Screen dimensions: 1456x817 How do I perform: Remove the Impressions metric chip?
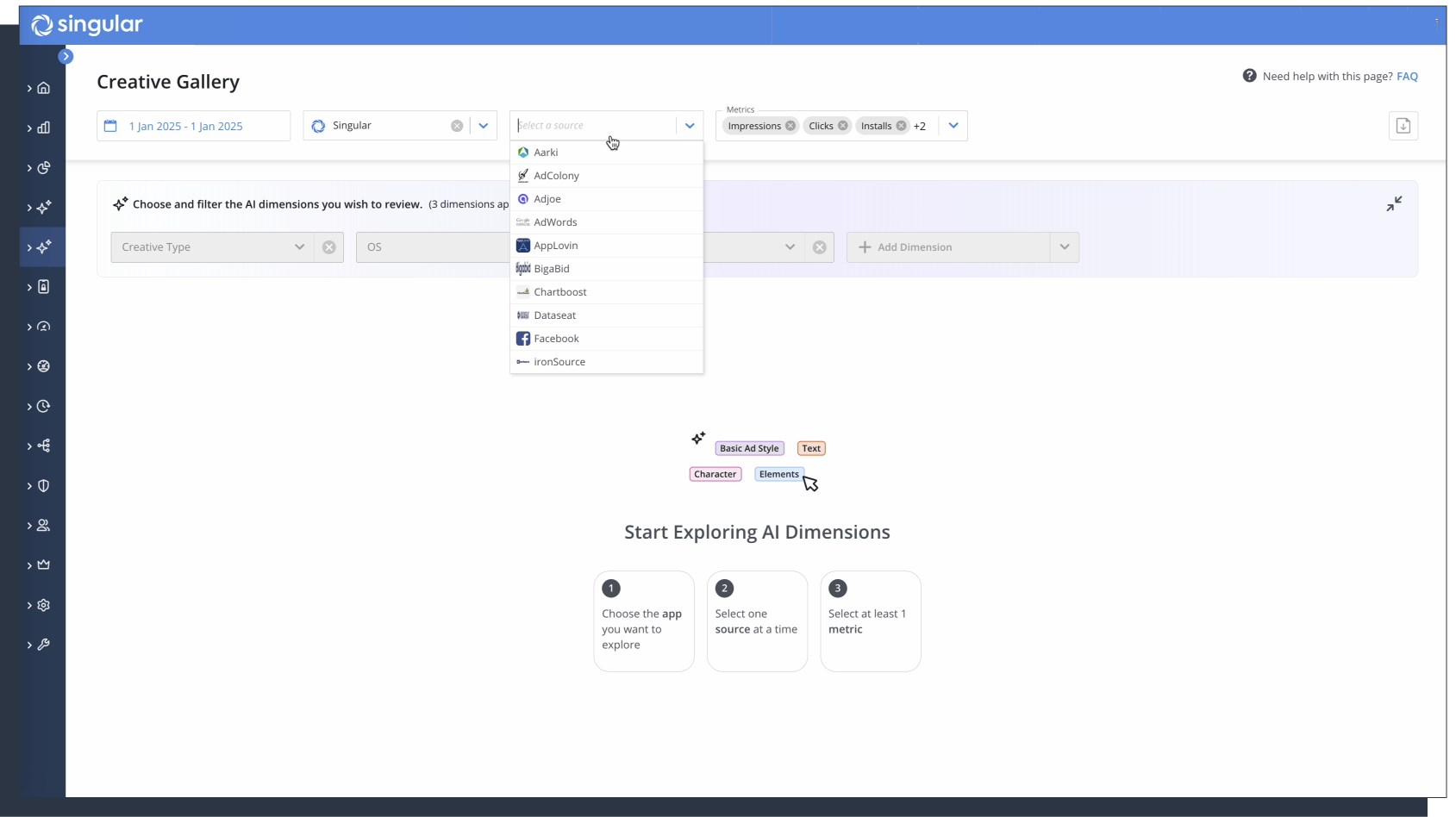click(790, 126)
